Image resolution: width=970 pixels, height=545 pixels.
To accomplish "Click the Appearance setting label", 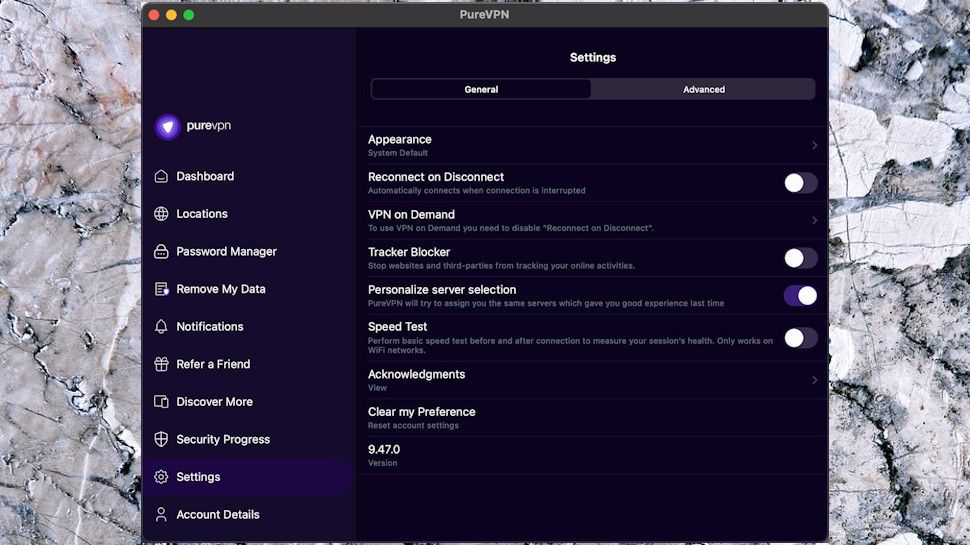I will [400, 140].
